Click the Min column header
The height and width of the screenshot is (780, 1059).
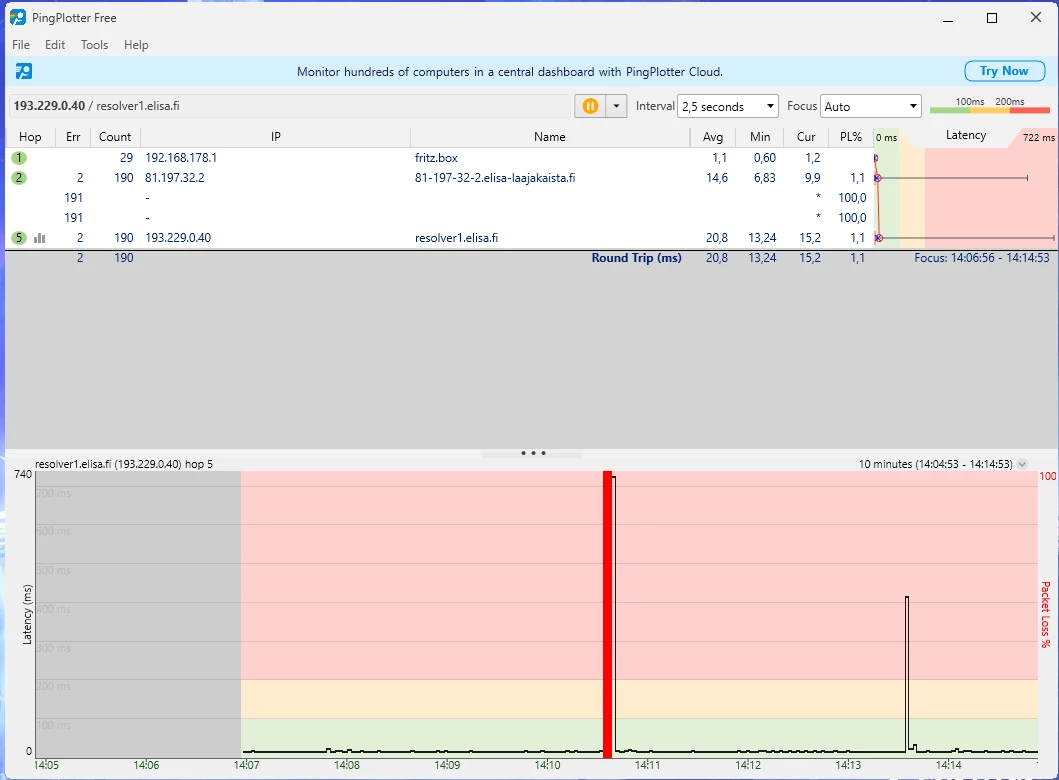[x=760, y=137]
